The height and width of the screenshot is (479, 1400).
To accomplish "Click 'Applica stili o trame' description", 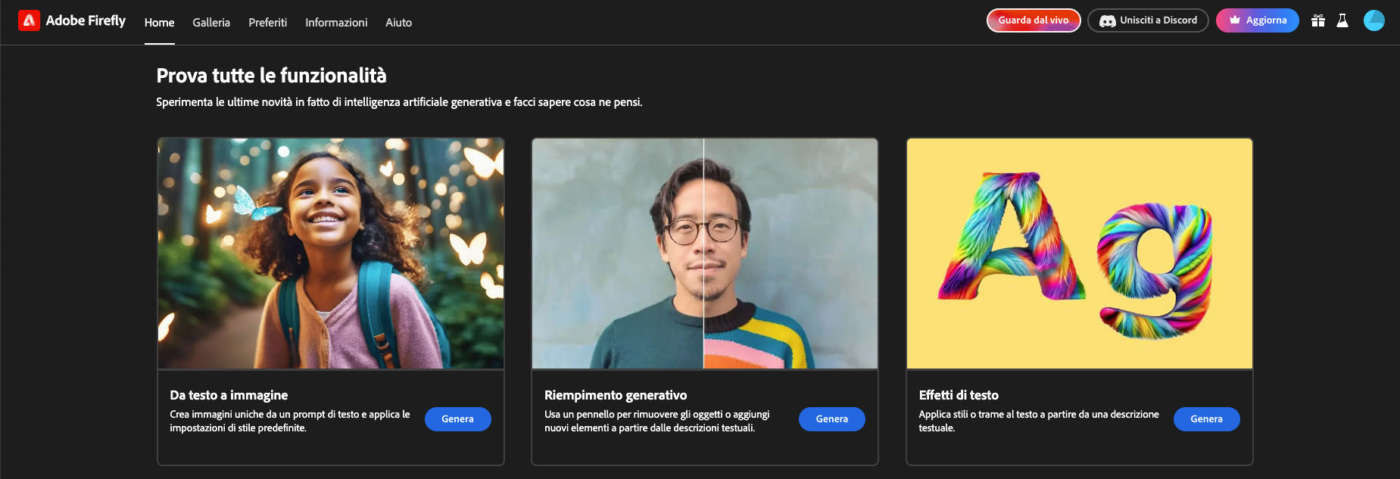I will click(1039, 421).
